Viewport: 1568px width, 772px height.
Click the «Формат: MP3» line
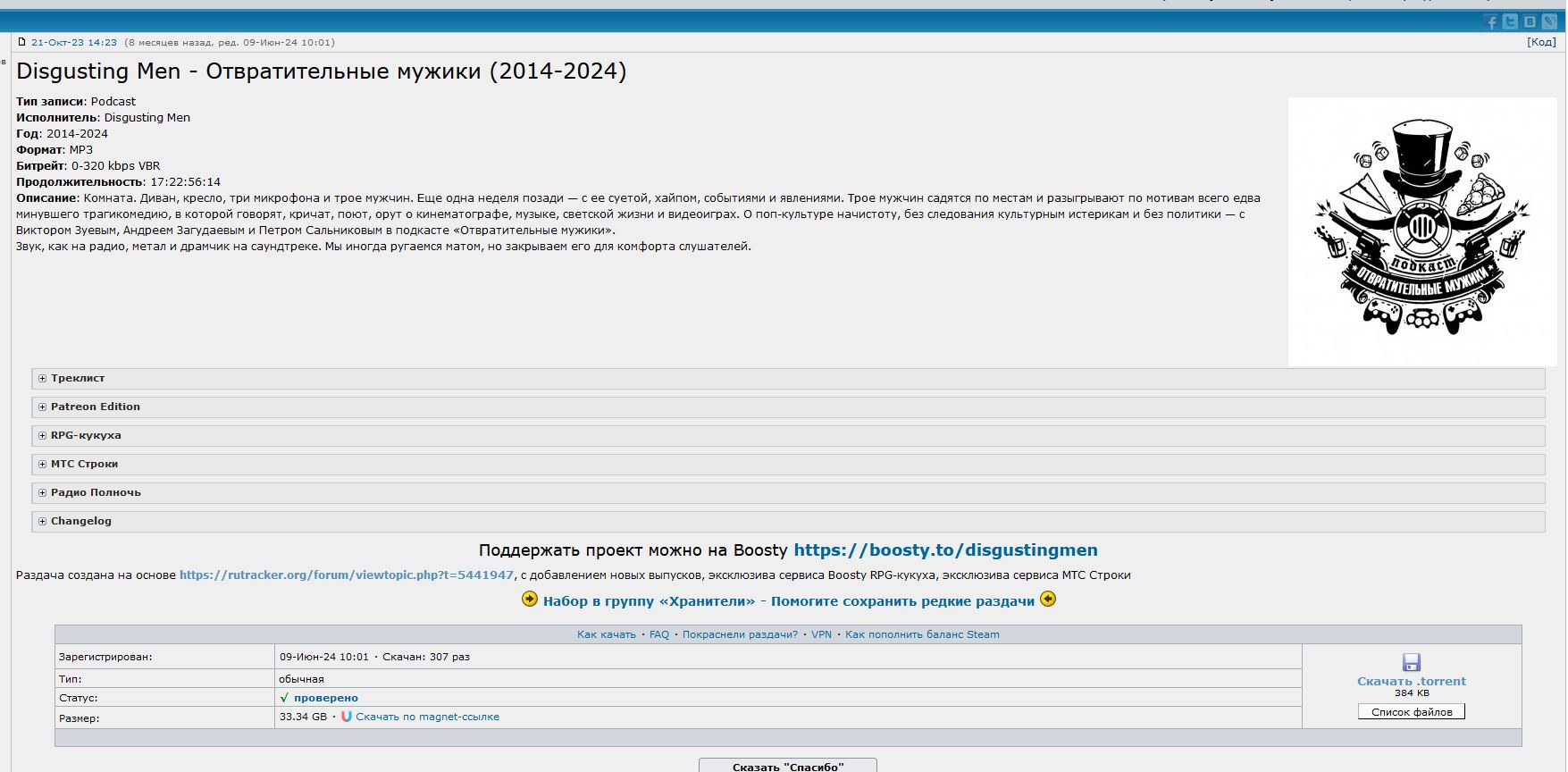55,150
